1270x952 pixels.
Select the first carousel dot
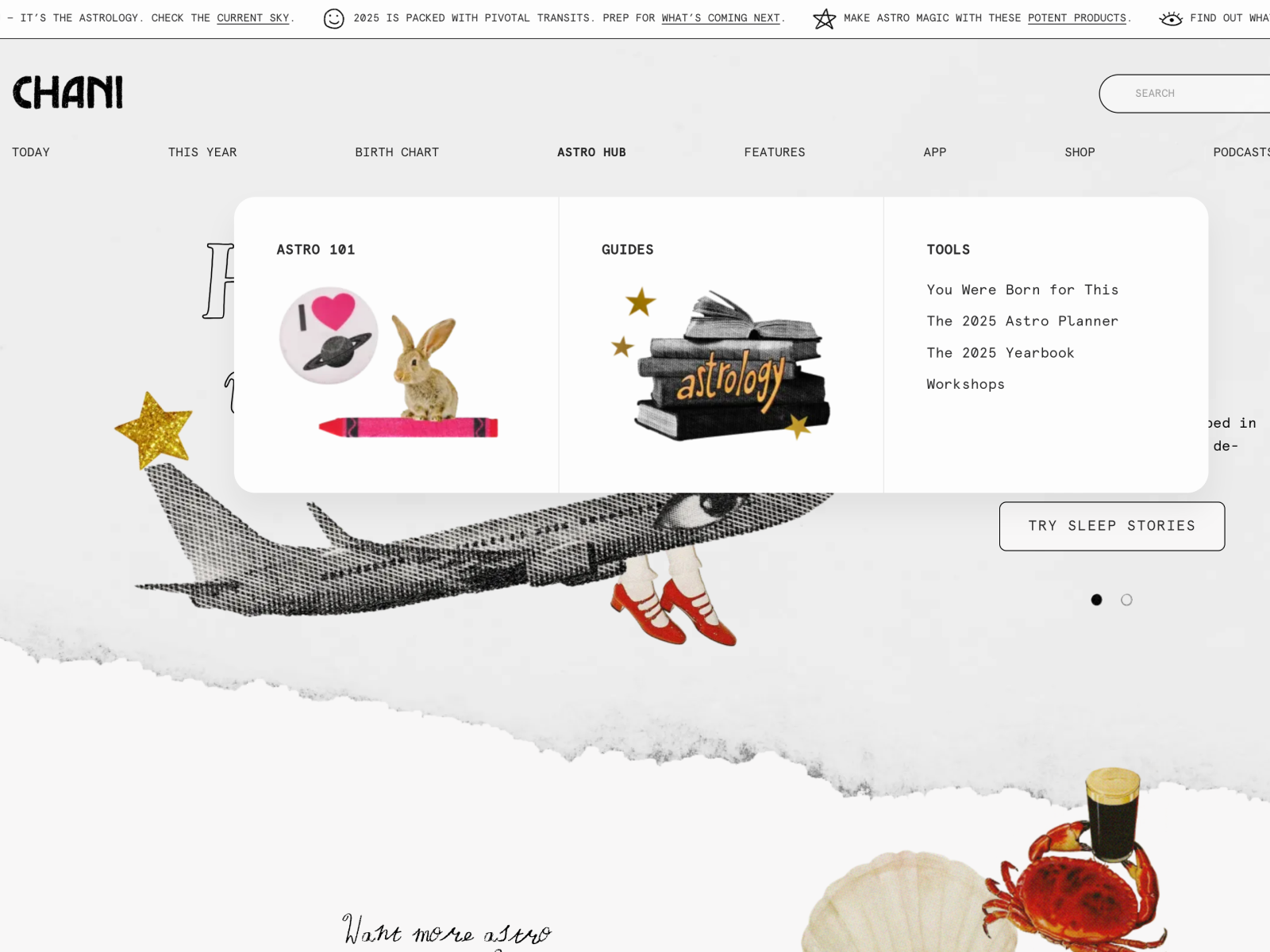[x=1096, y=600]
